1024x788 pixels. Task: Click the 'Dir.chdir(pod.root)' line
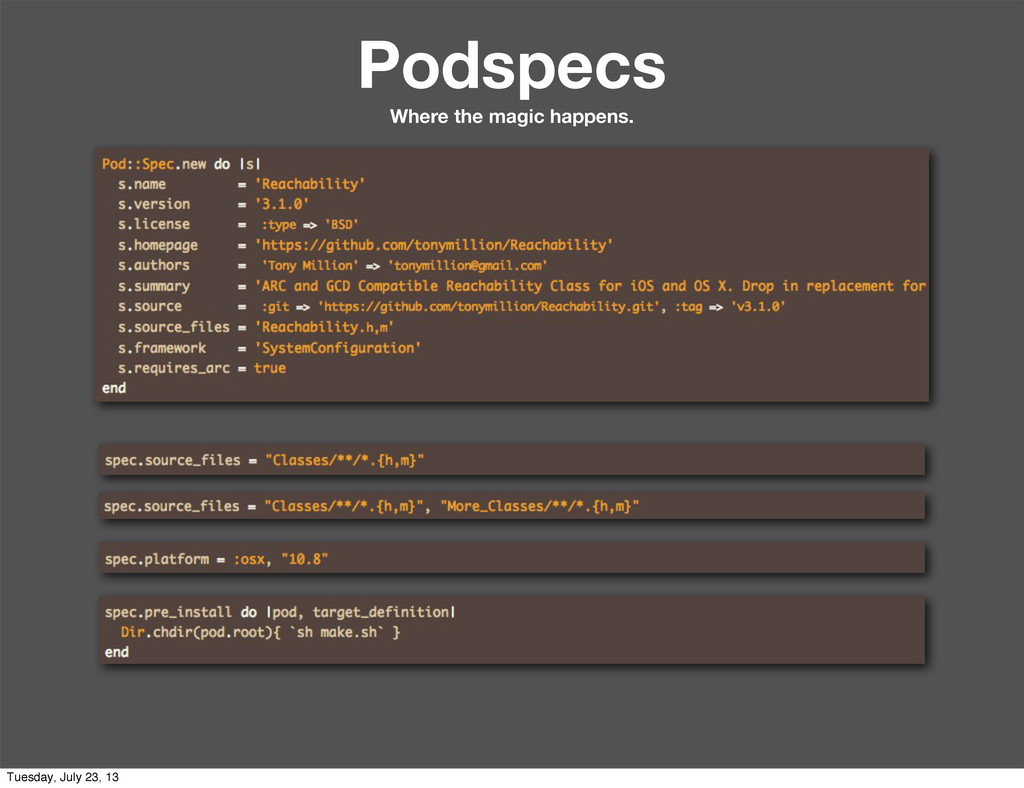(x=260, y=632)
